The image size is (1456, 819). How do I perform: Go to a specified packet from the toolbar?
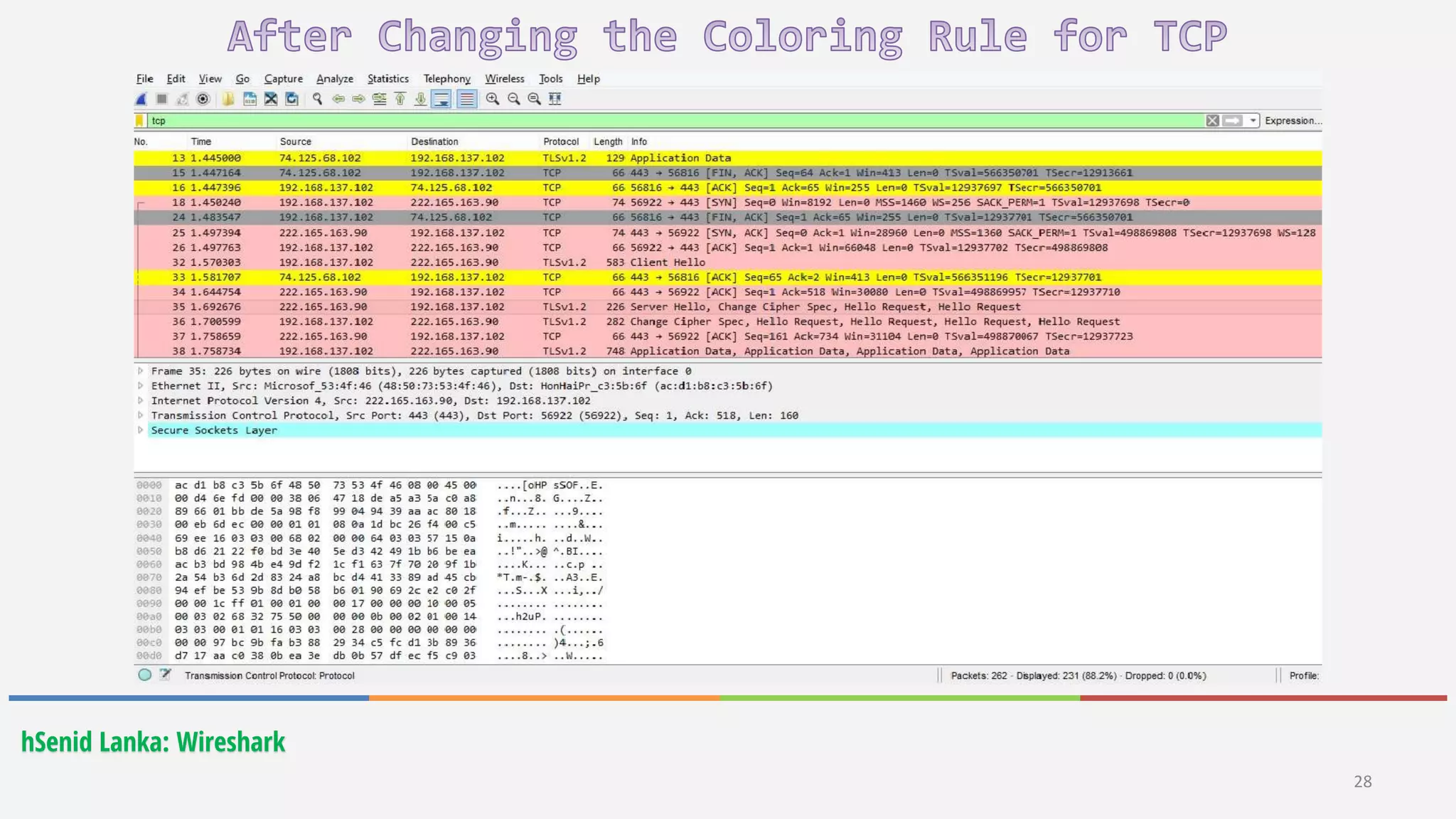click(x=380, y=99)
